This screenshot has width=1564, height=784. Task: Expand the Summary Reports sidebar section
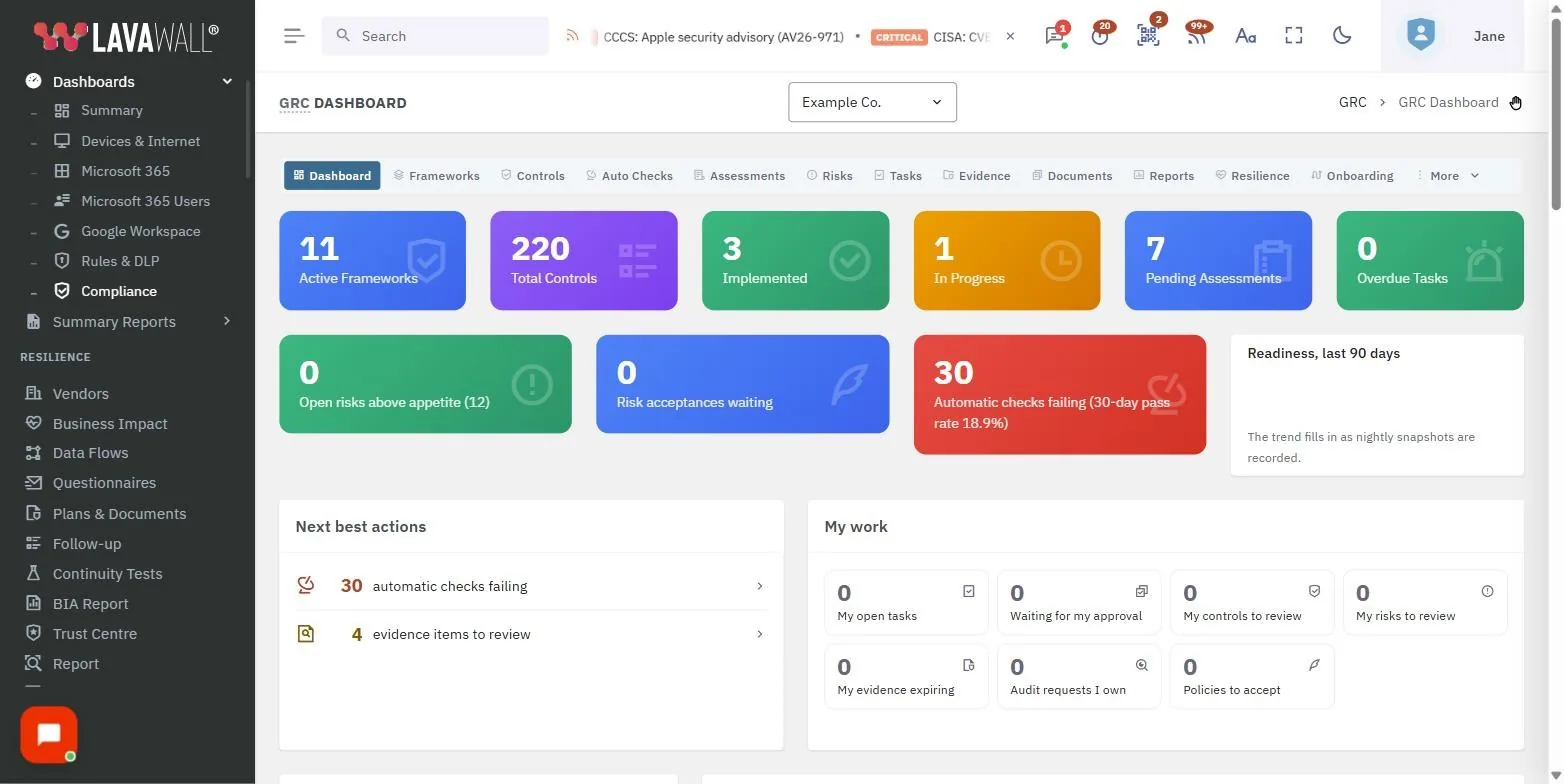(x=129, y=321)
